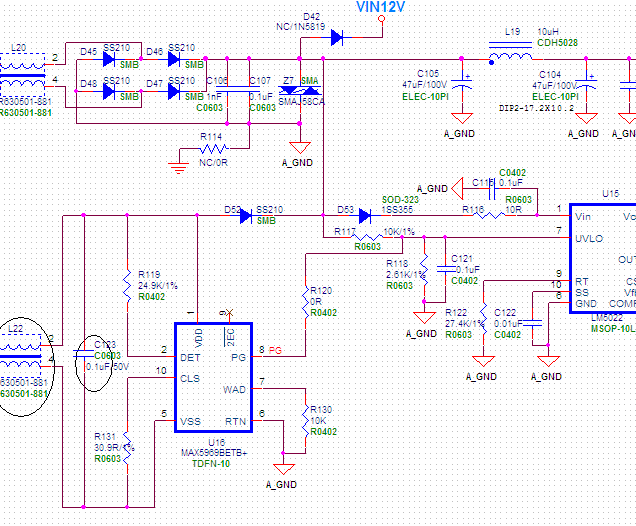The width and height of the screenshot is (636, 526).
Task: Click the SMAJ58CA value label
Action: (x=301, y=102)
